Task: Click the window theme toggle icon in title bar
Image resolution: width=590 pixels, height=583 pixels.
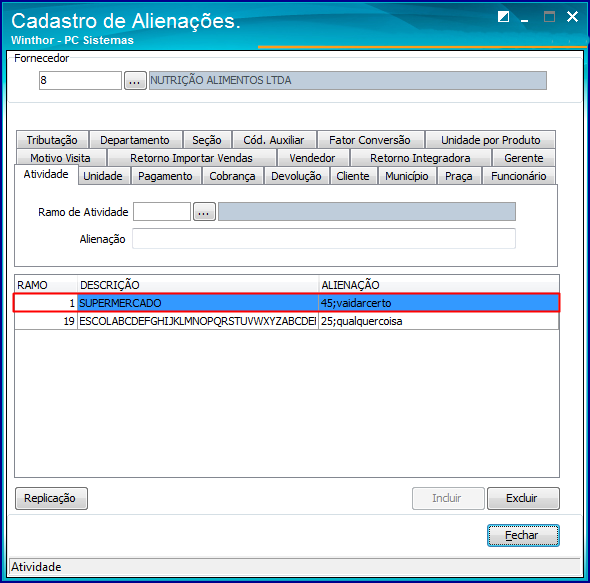Action: pyautogui.click(x=503, y=17)
